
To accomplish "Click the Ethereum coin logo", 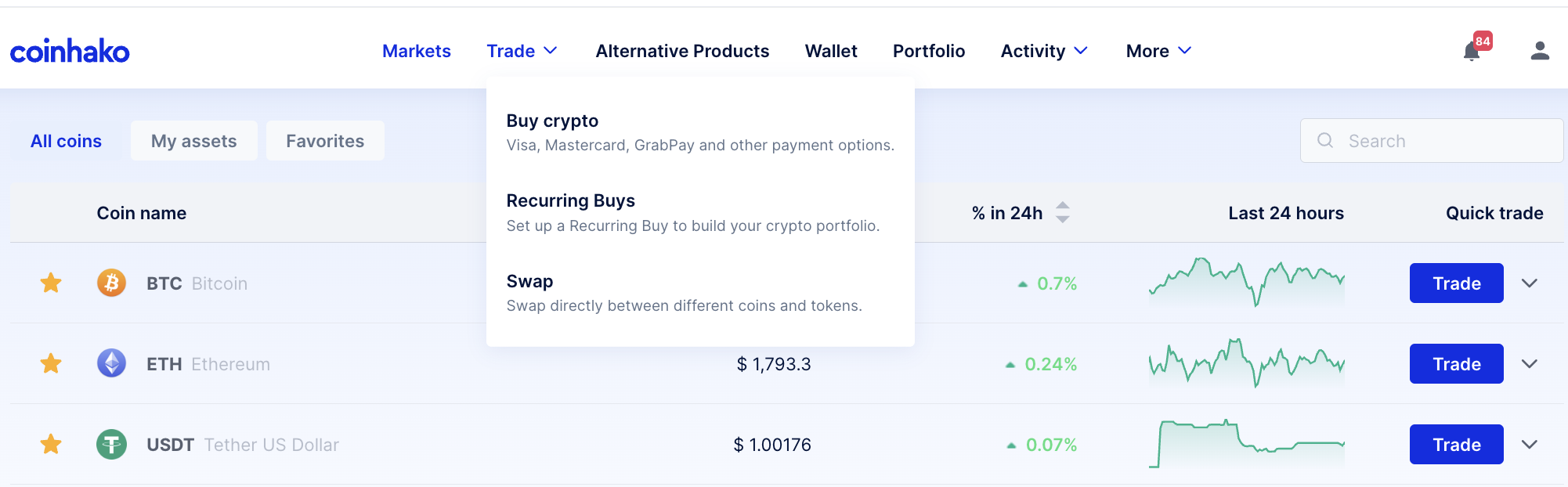I will point(111,363).
